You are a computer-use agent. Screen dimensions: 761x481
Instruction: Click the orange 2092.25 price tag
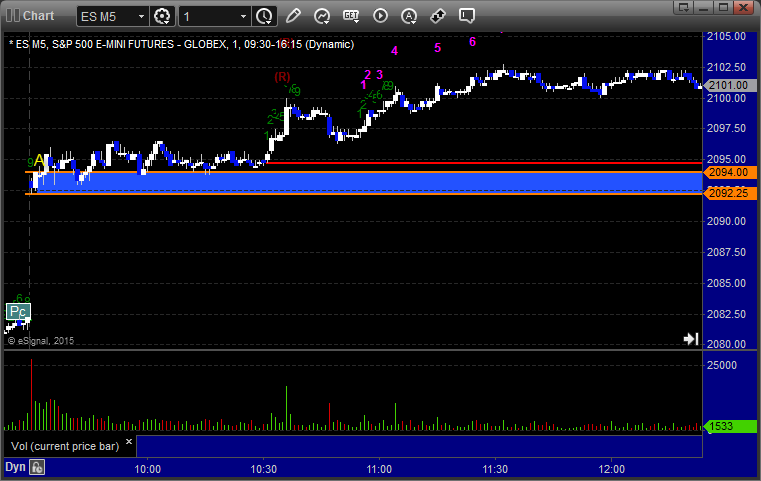[x=728, y=193]
